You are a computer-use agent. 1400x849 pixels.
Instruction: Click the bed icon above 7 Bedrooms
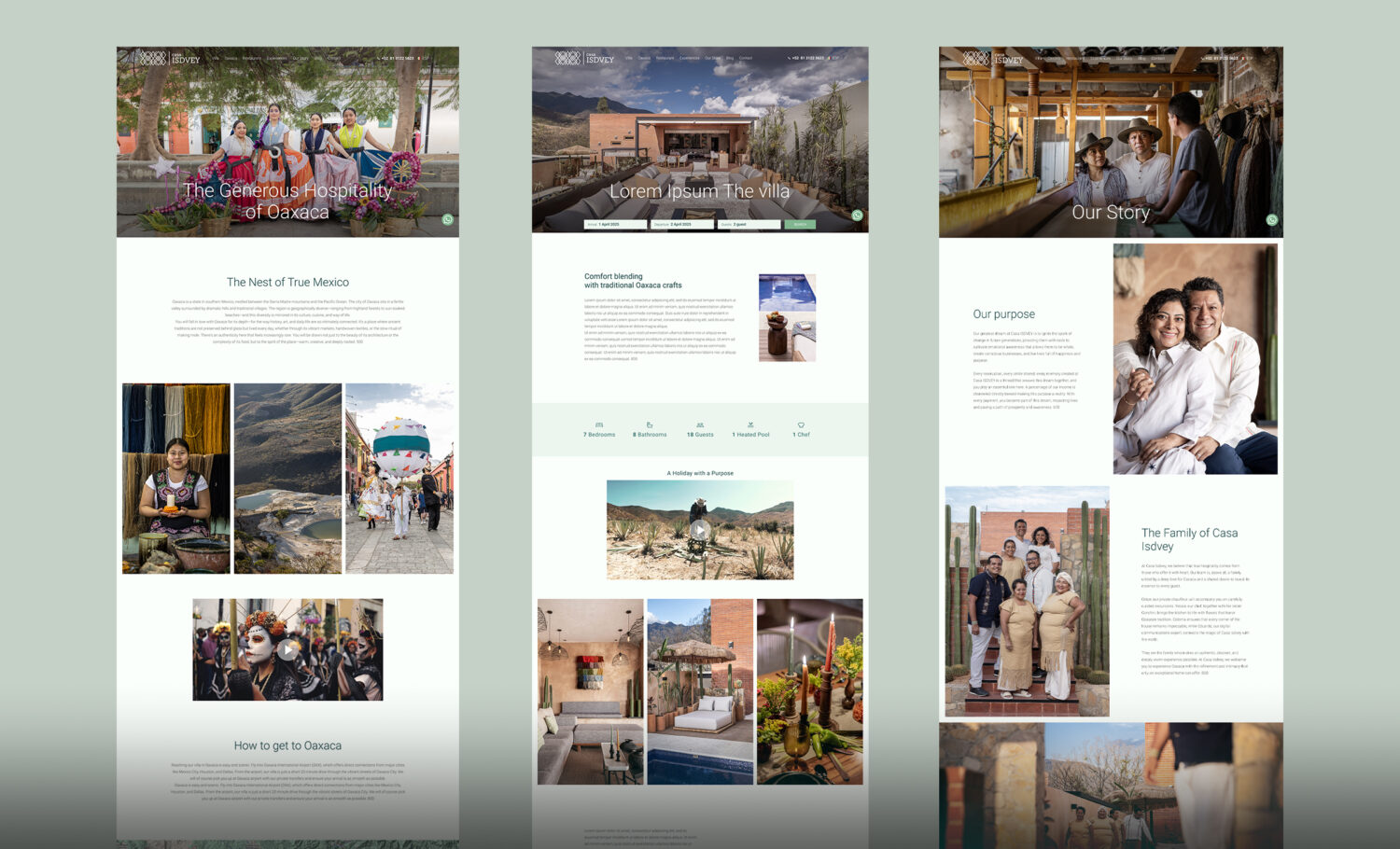tap(599, 425)
